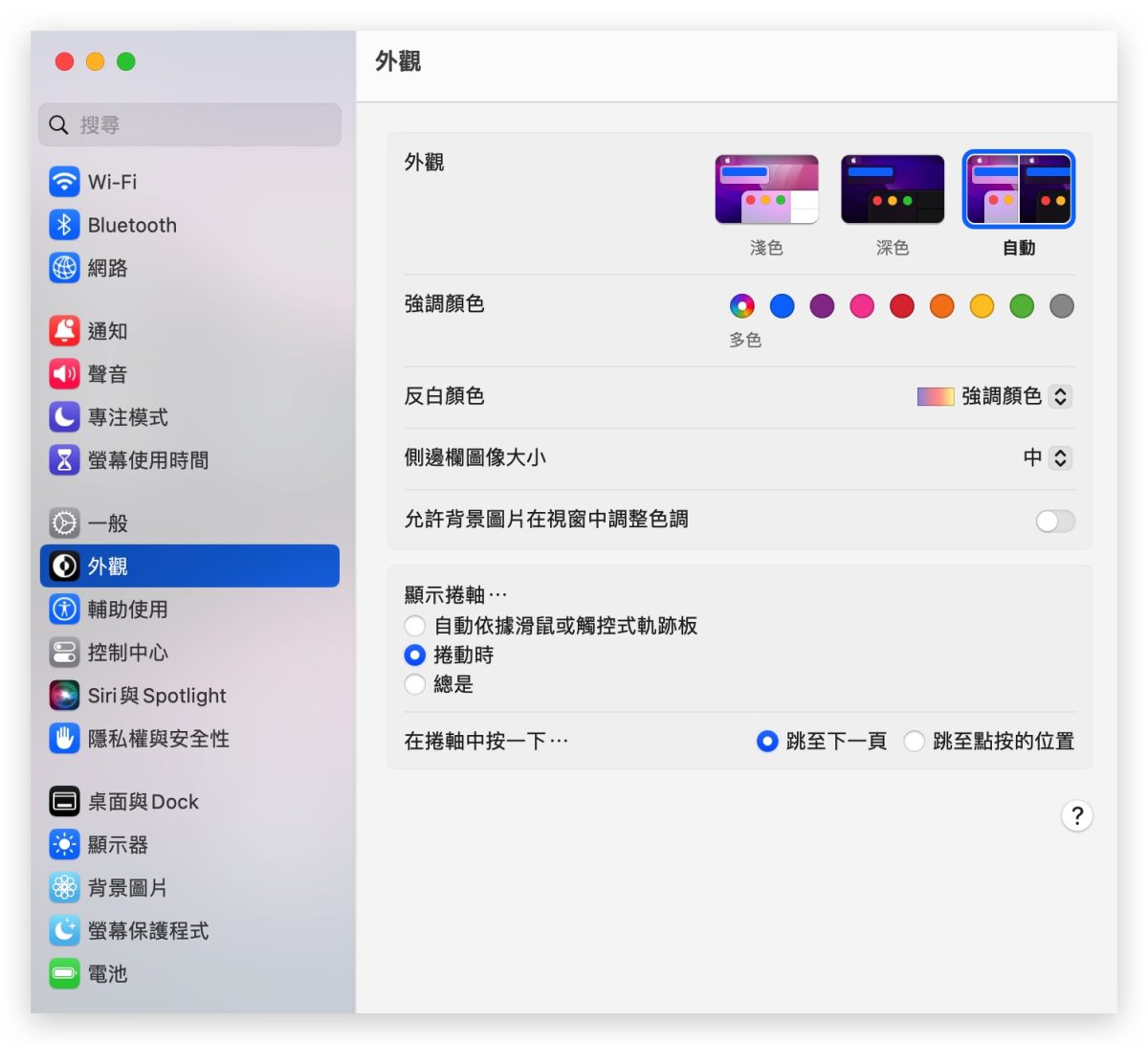Click the 在捲軸中按一下⋯ label
Image resolution: width=1148 pixels, height=1044 pixels.
pos(486,742)
